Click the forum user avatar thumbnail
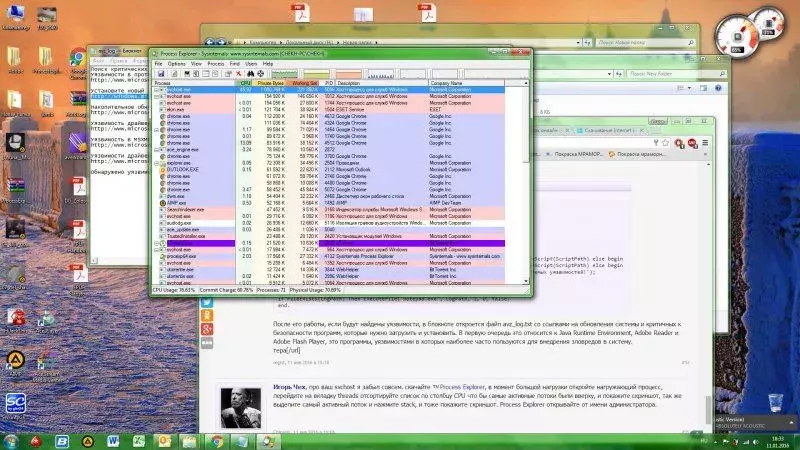The height and width of the screenshot is (450, 800). [x=241, y=408]
